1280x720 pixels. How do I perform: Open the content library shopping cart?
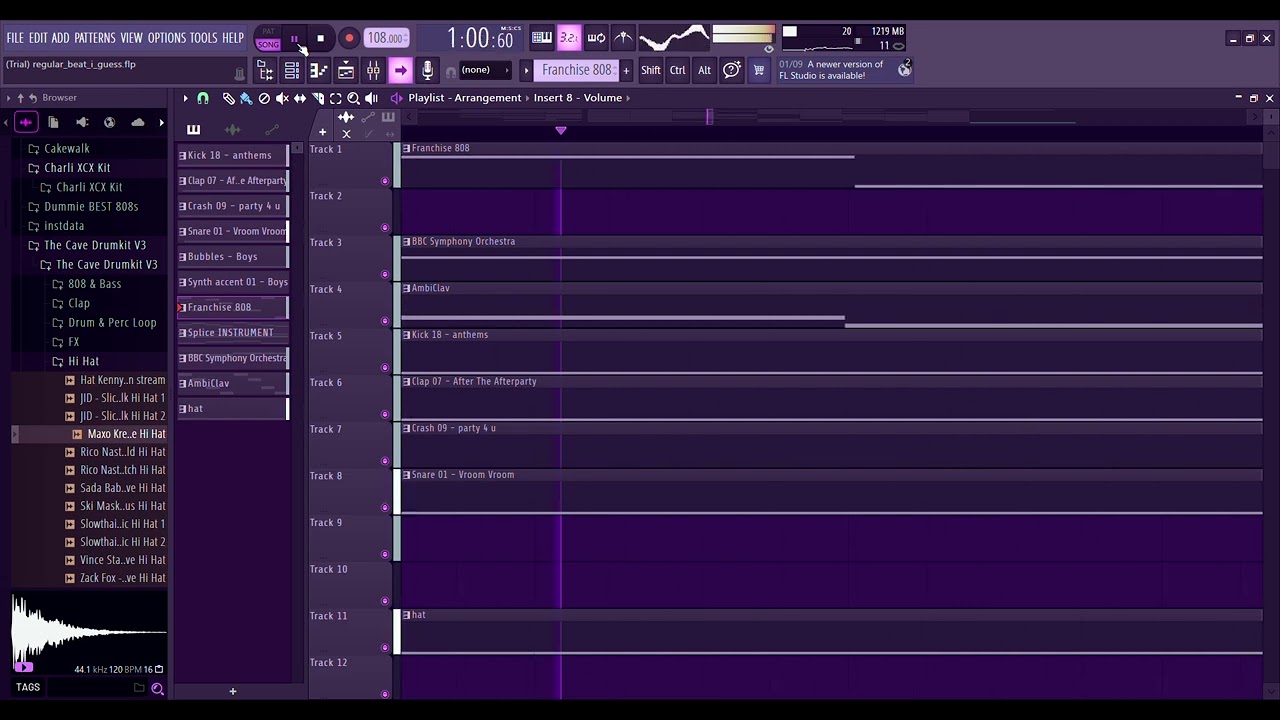(x=759, y=70)
